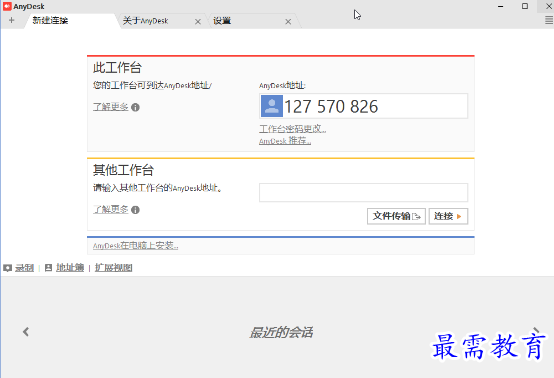The width and height of the screenshot is (554, 378).
Task: Click the user avatar icon by address
Action: tap(272, 106)
